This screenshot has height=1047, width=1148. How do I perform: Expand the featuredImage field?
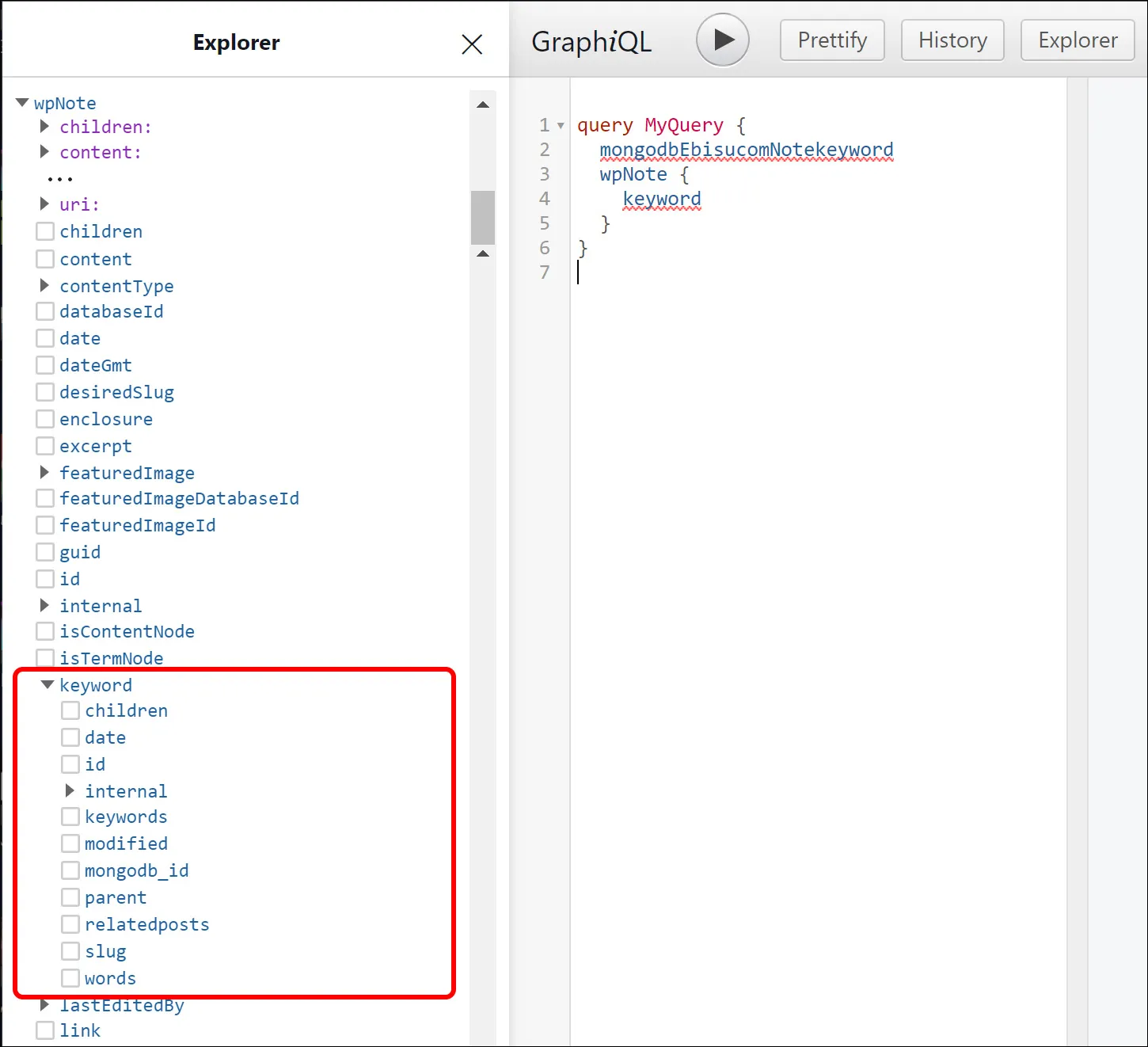[45, 473]
